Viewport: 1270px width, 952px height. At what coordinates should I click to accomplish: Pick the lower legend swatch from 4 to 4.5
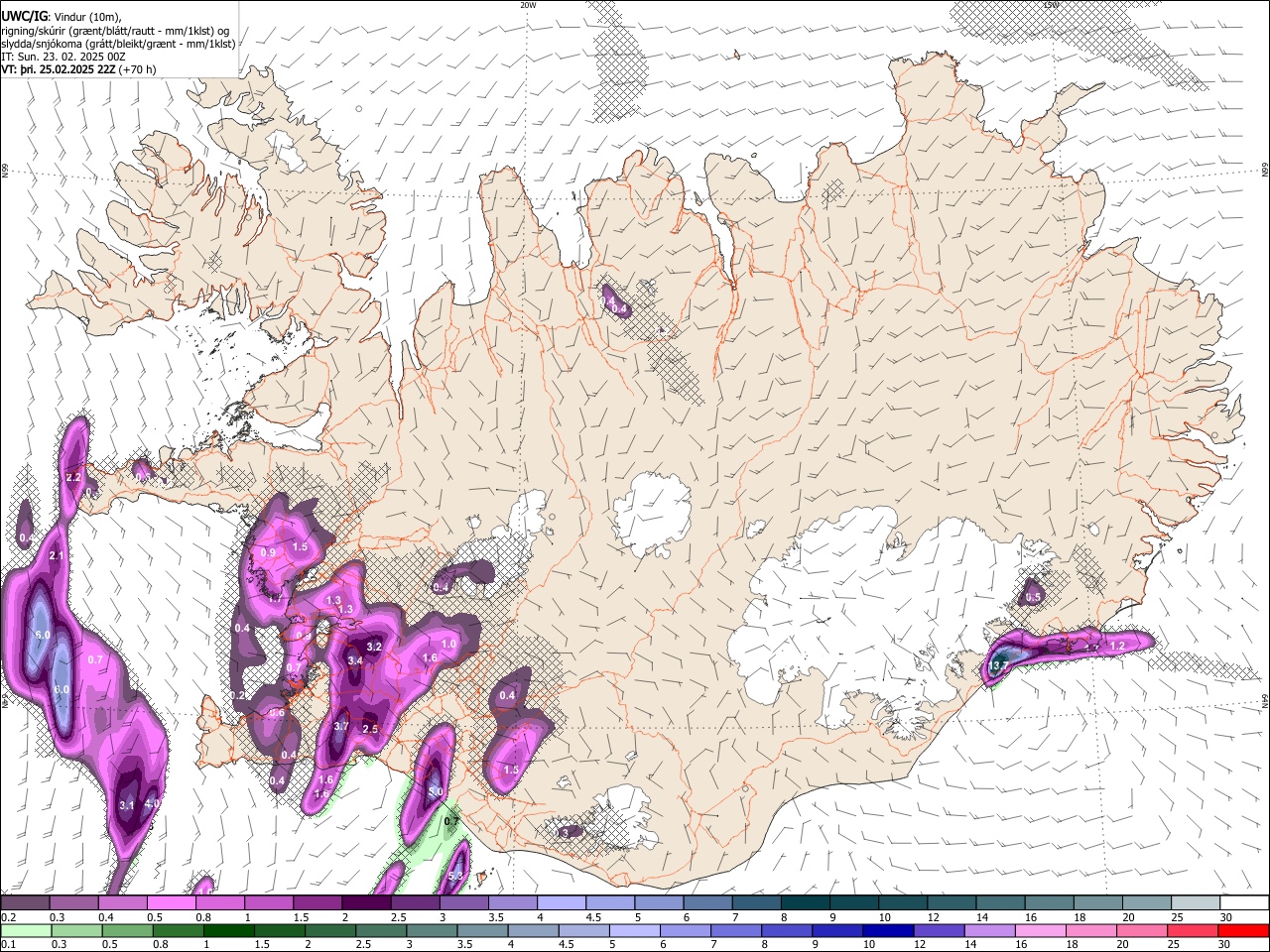coord(534,931)
